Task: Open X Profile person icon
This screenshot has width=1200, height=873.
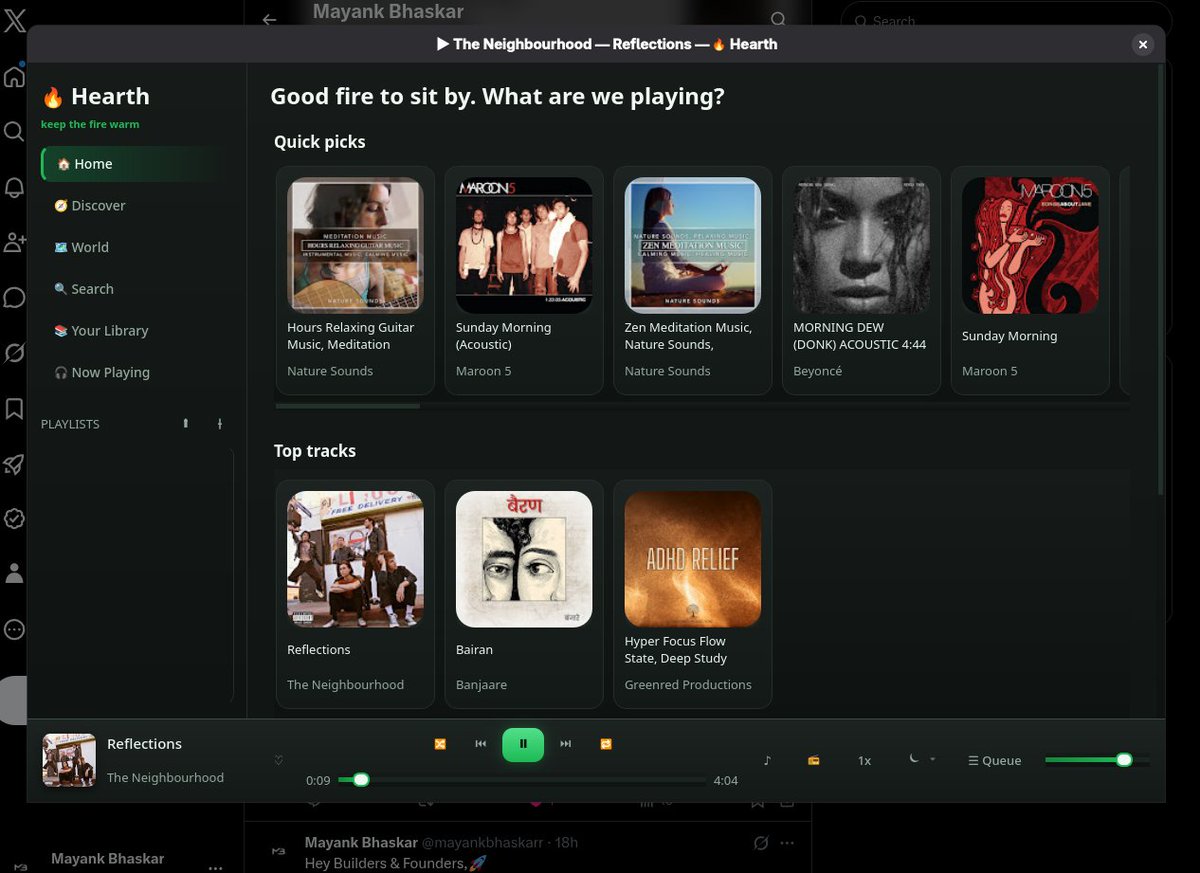Action: click(14, 574)
